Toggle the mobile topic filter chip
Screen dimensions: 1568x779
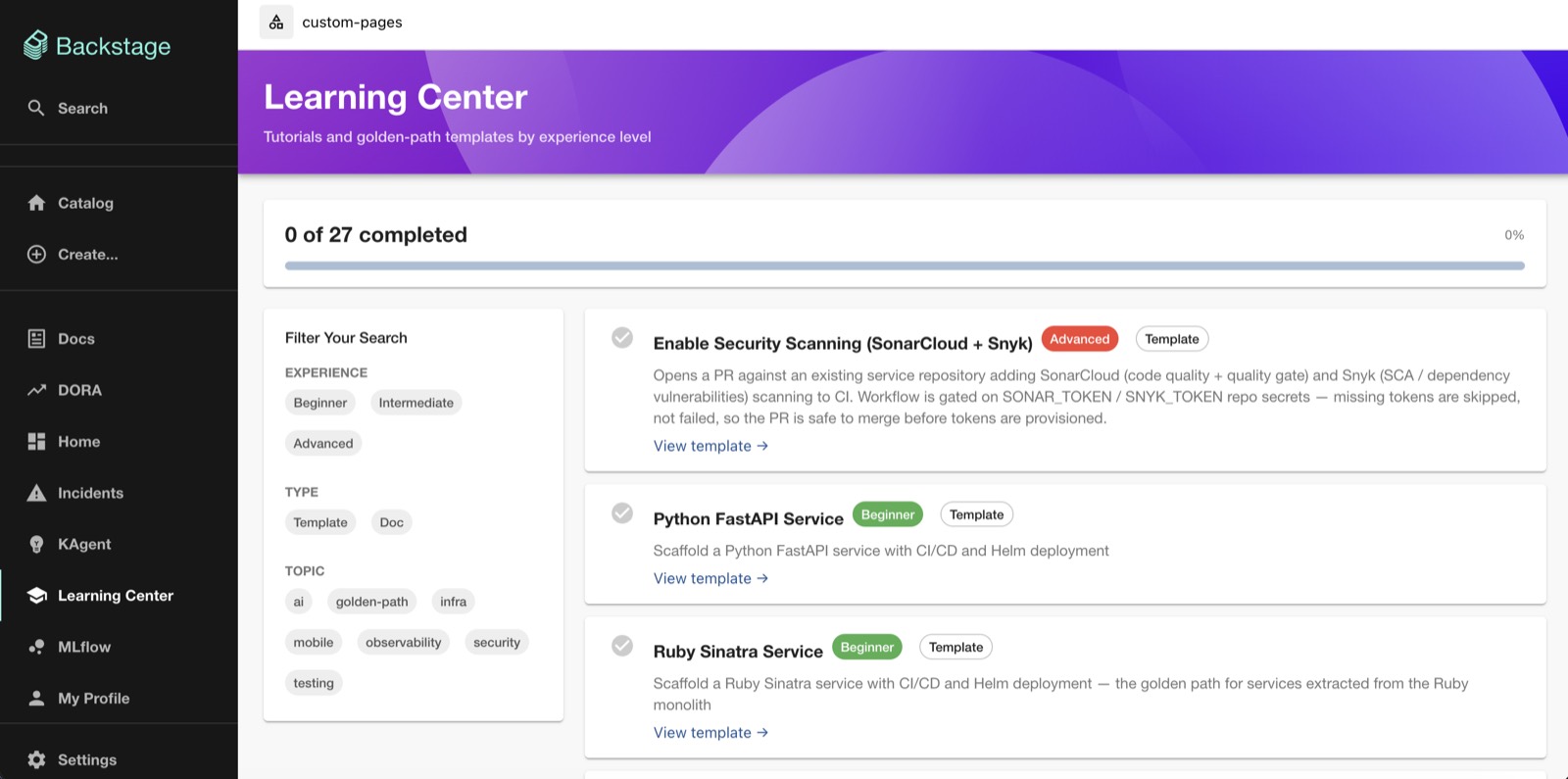(314, 642)
